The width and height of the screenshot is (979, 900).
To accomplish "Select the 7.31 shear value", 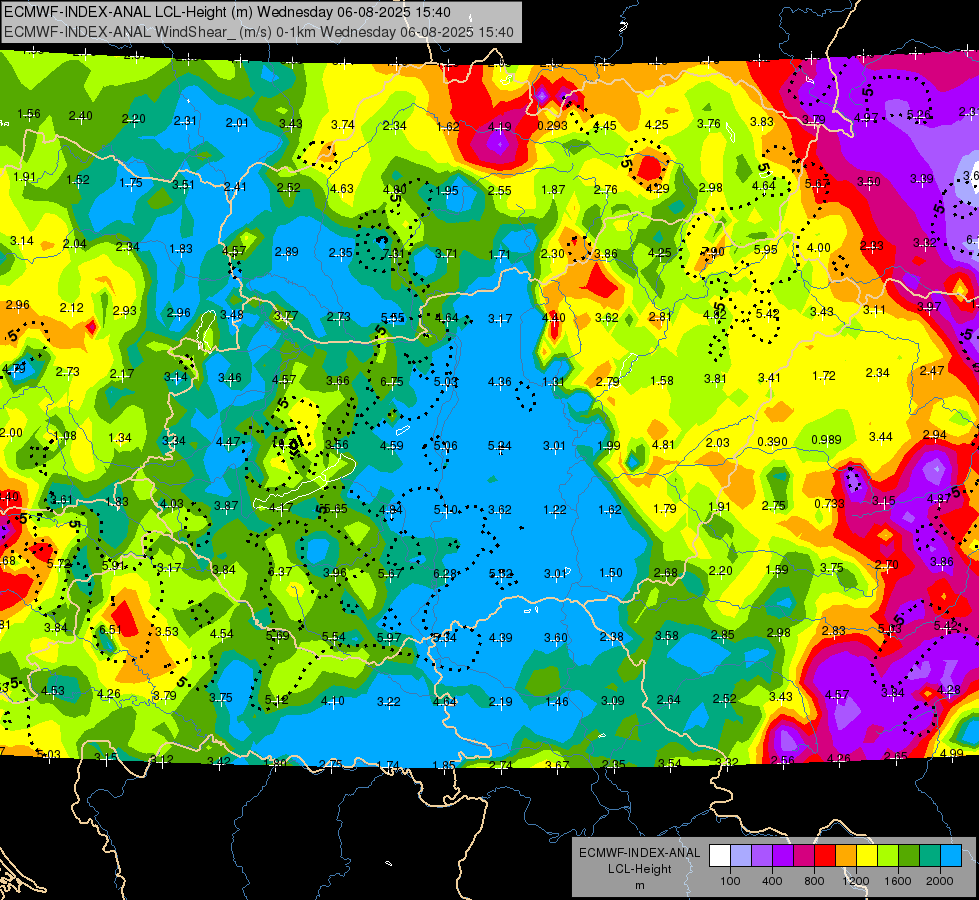I will click(393, 254).
